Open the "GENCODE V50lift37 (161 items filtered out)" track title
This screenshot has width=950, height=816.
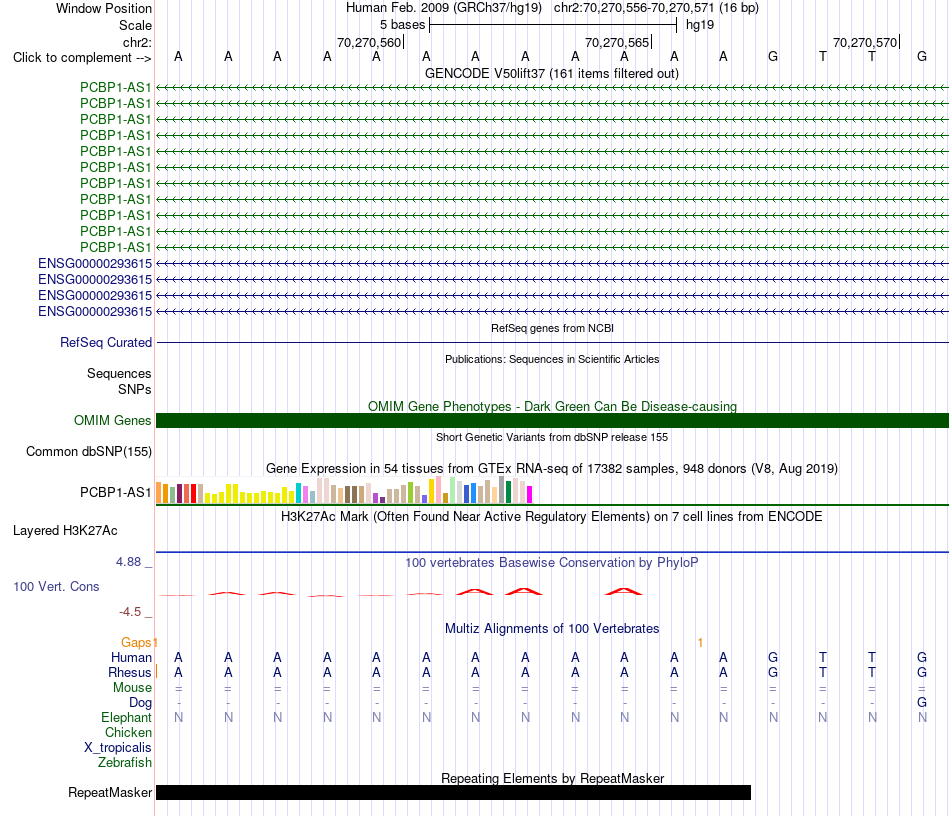click(x=552, y=73)
